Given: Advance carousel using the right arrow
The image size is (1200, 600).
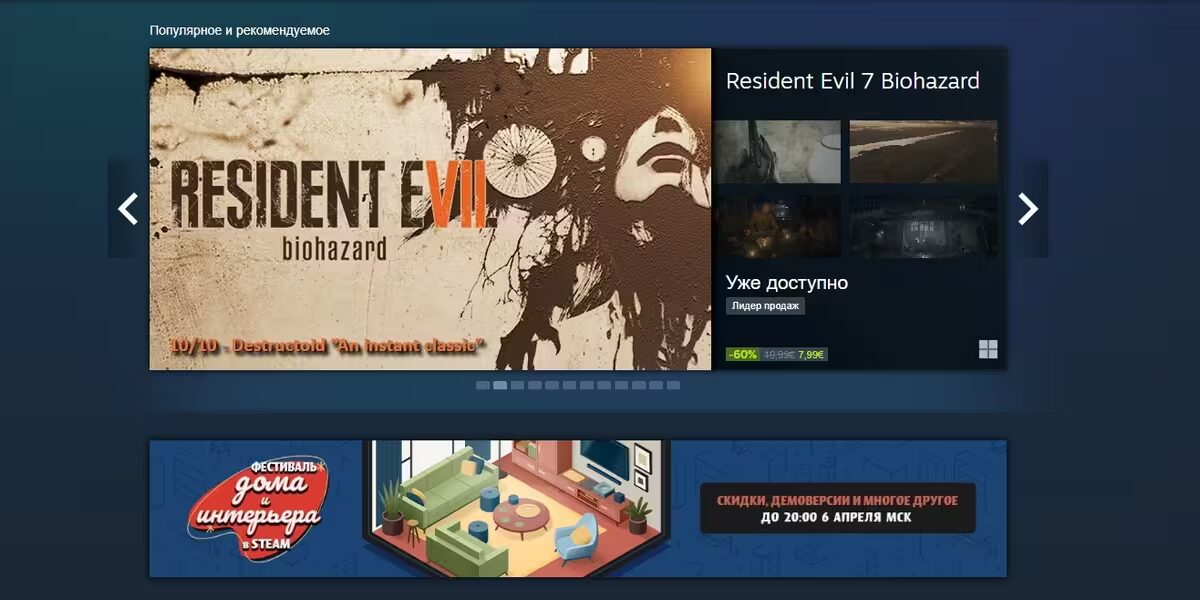Looking at the screenshot, I should (x=1029, y=209).
